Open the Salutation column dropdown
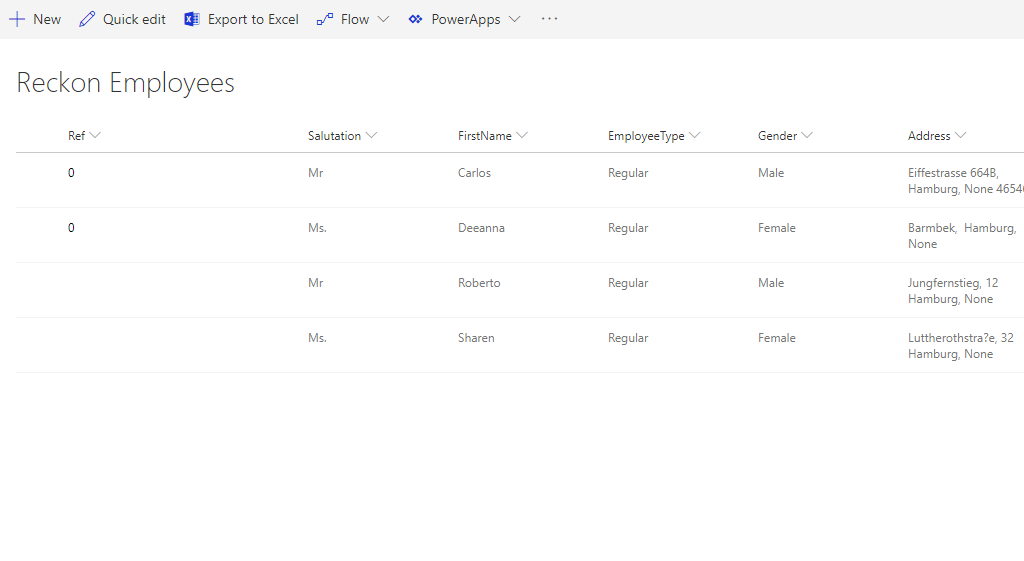1024x561 pixels. 371,136
